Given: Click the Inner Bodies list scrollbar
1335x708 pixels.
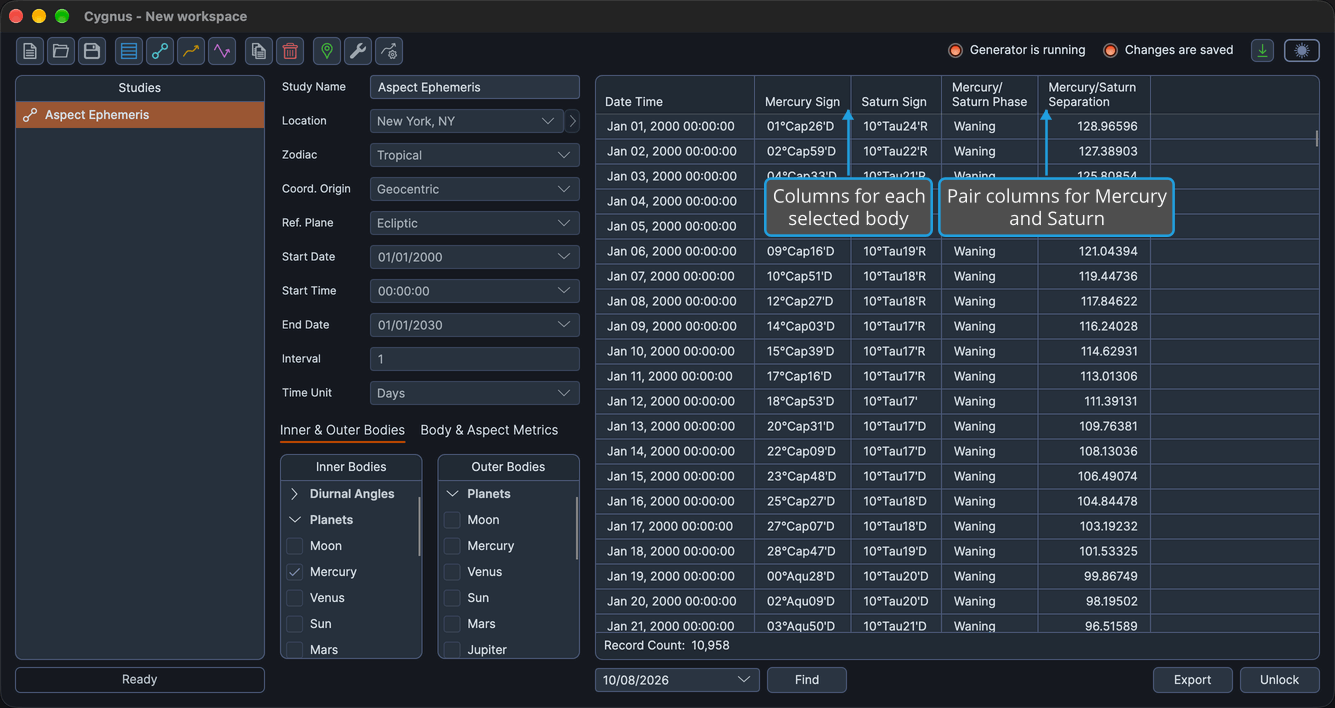Looking at the screenshot, I should (419, 526).
